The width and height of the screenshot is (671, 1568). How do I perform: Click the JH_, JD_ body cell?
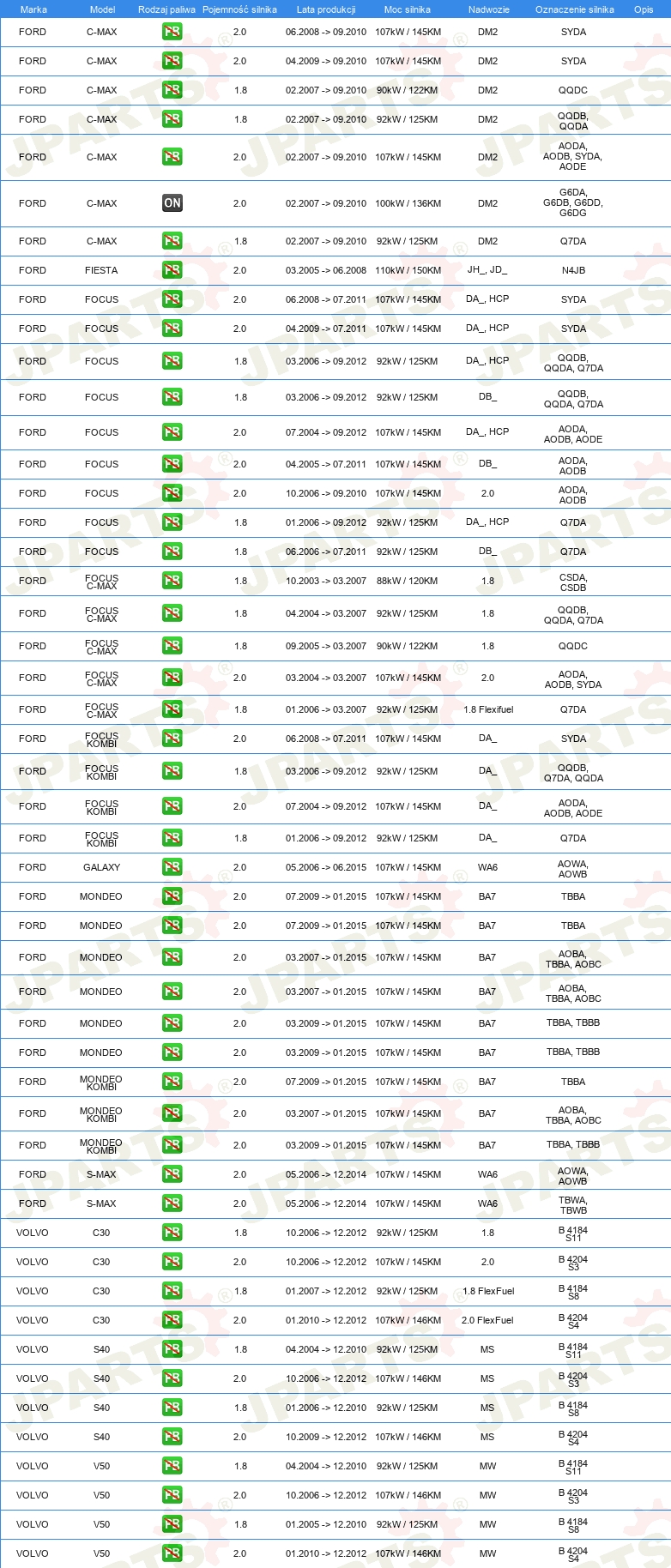[487, 269]
